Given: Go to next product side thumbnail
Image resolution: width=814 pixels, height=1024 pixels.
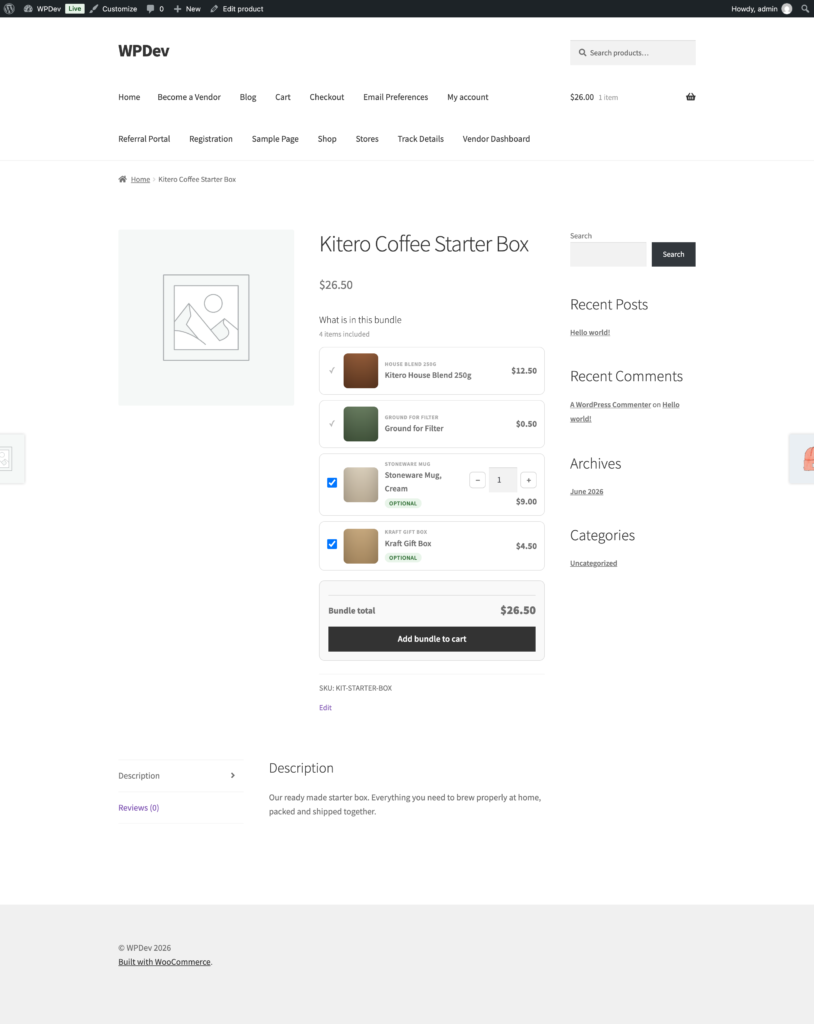Looking at the screenshot, I should [803, 458].
